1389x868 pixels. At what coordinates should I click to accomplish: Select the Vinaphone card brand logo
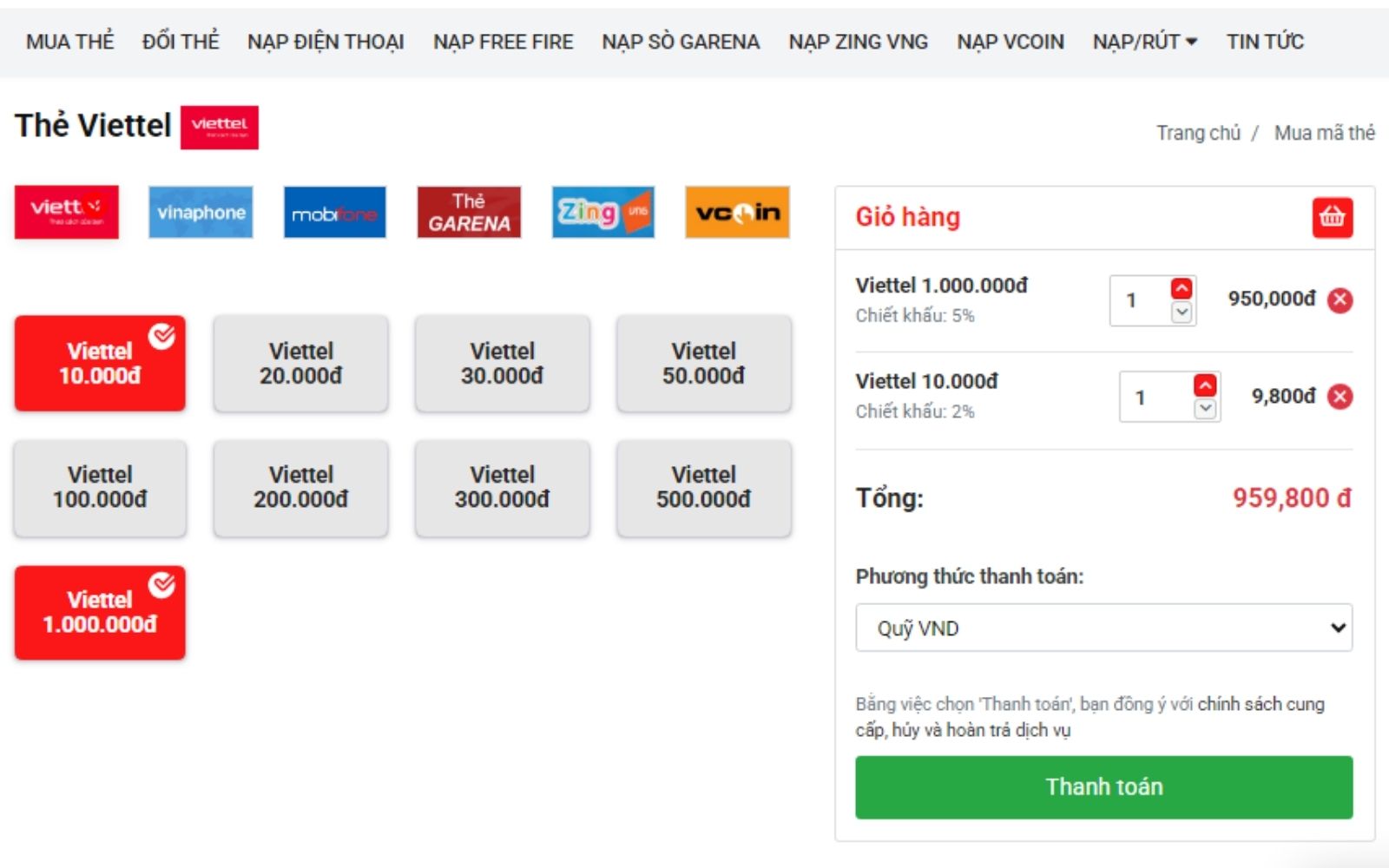[200, 212]
